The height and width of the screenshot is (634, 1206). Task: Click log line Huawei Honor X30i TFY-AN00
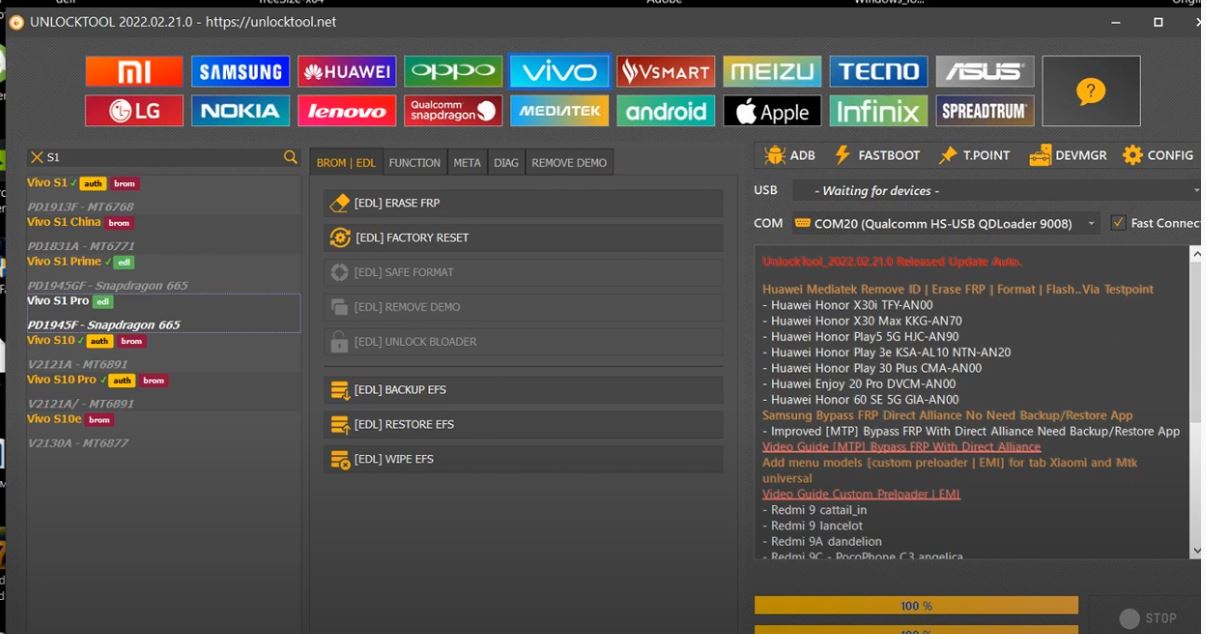(847, 305)
